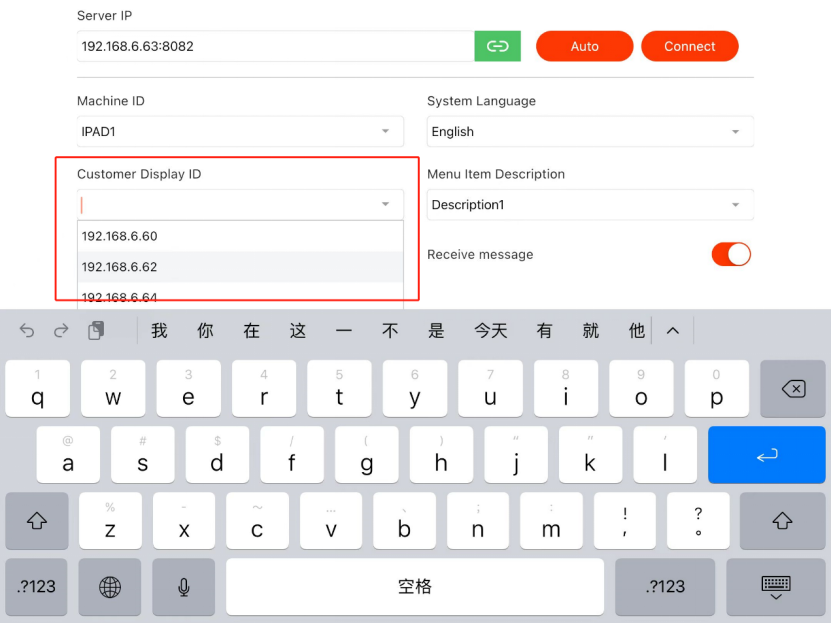Select 192.168.6.60 from the list

click(x=240, y=236)
